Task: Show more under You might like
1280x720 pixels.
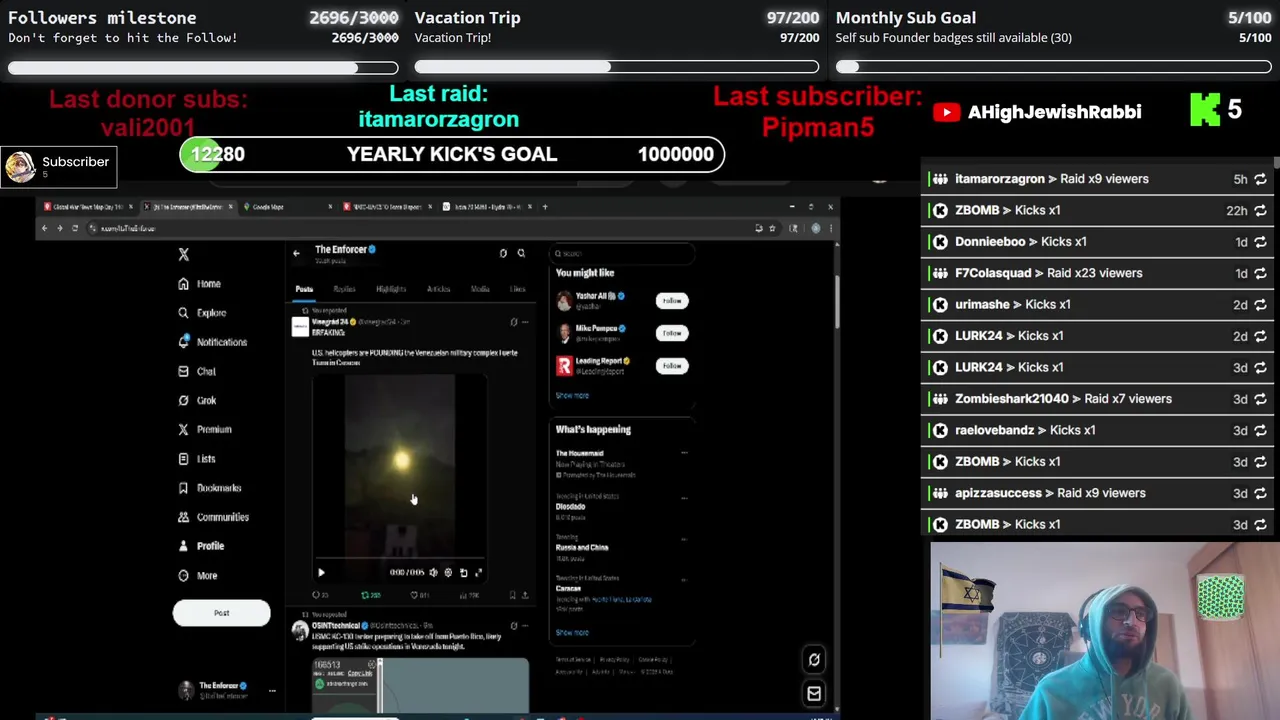Action: (572, 395)
